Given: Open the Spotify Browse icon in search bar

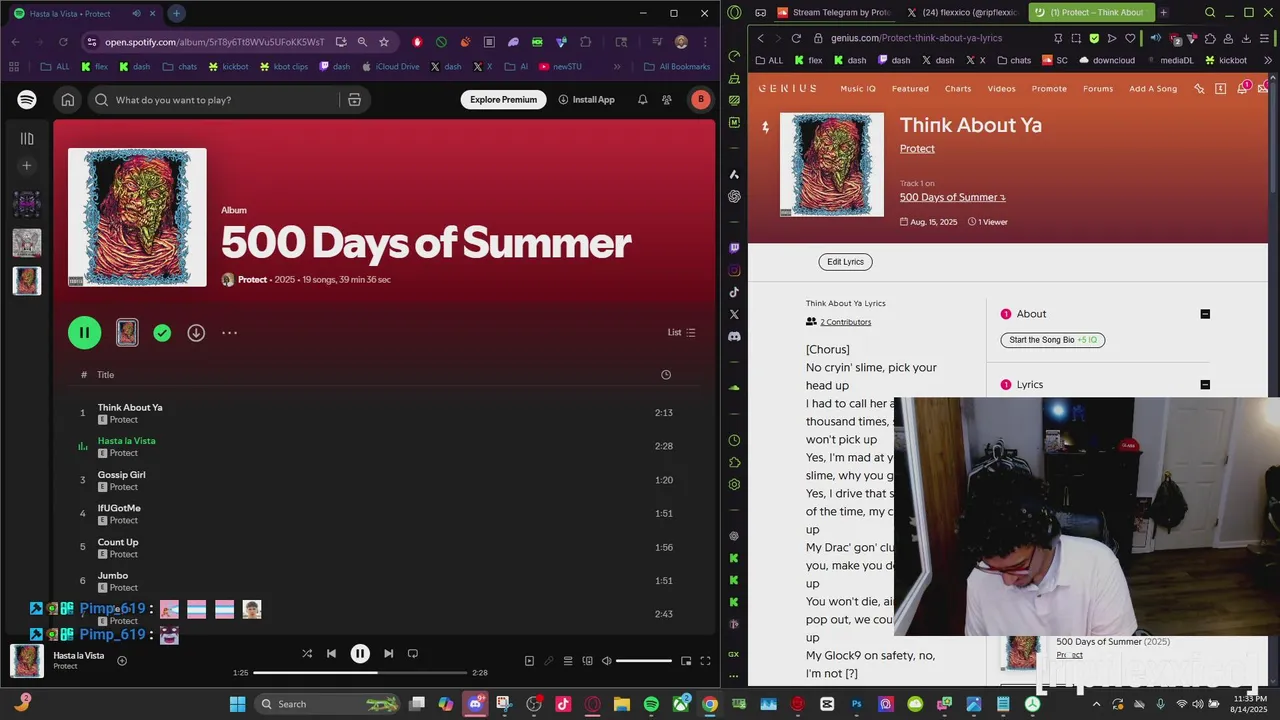Looking at the screenshot, I should 354,100.
